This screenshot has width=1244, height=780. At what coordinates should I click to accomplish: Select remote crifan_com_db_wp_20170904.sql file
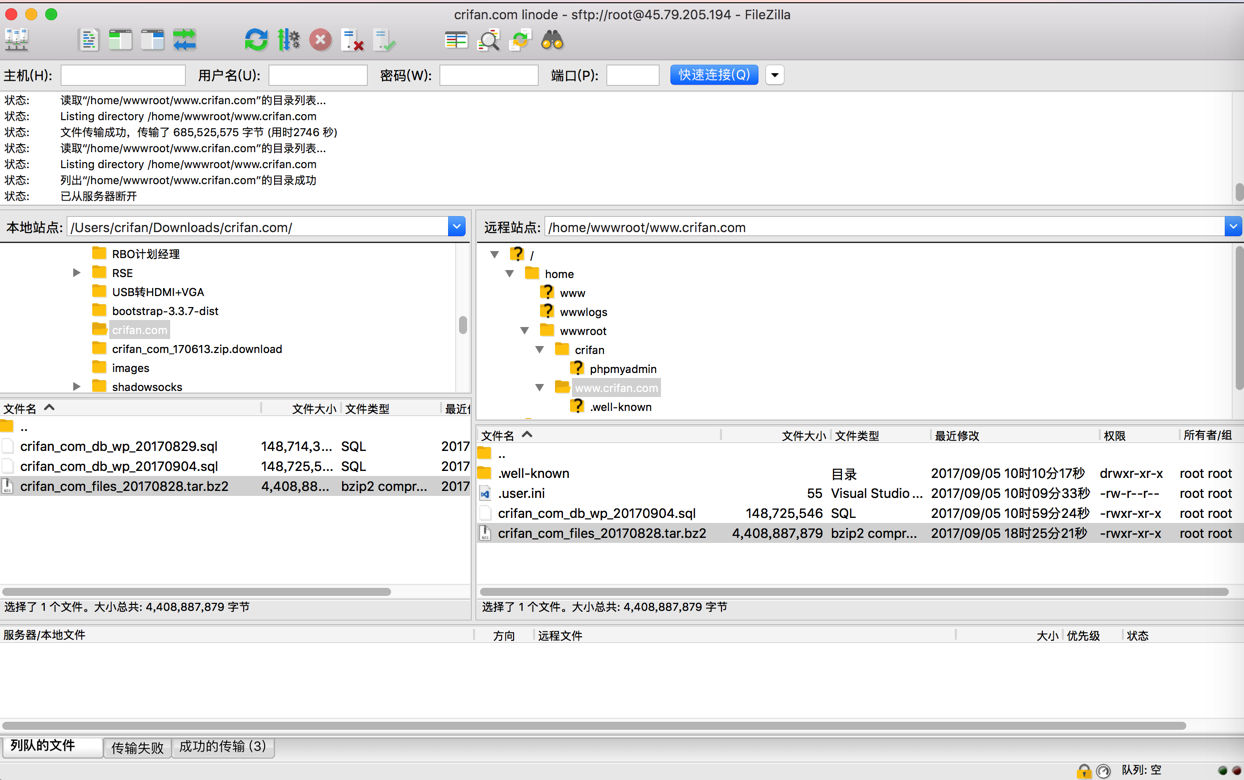860,513
